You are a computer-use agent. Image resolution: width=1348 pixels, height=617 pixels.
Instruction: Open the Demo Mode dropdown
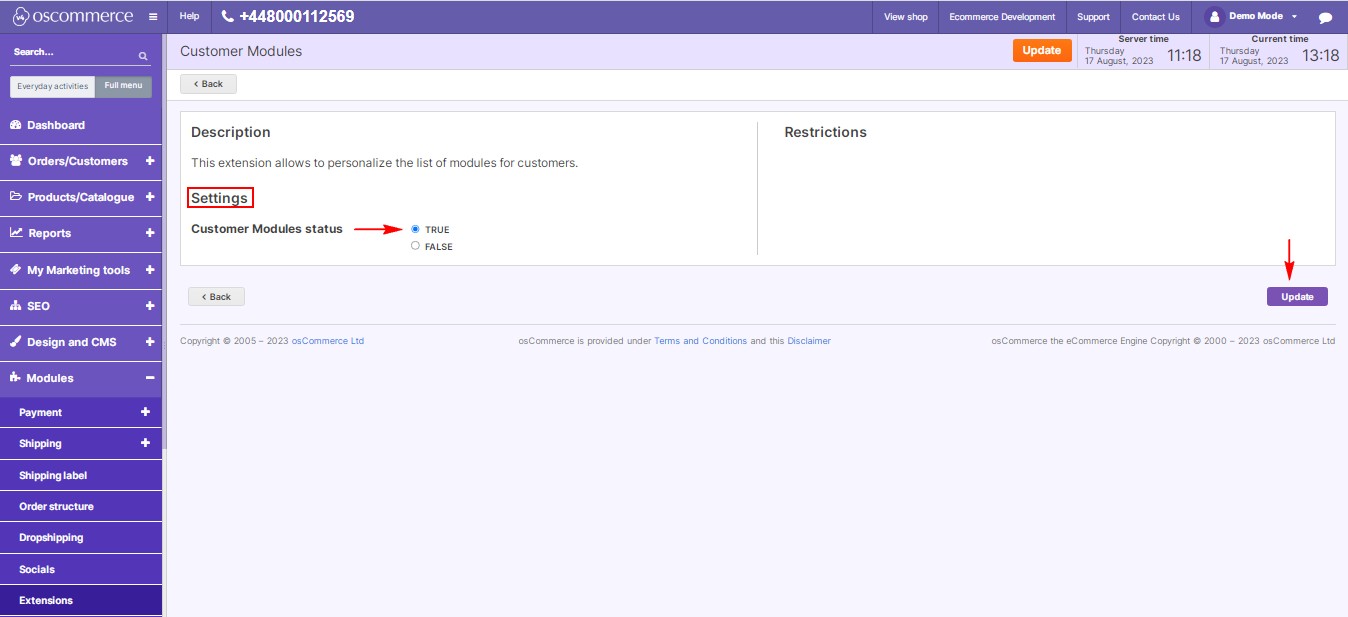pos(1254,16)
